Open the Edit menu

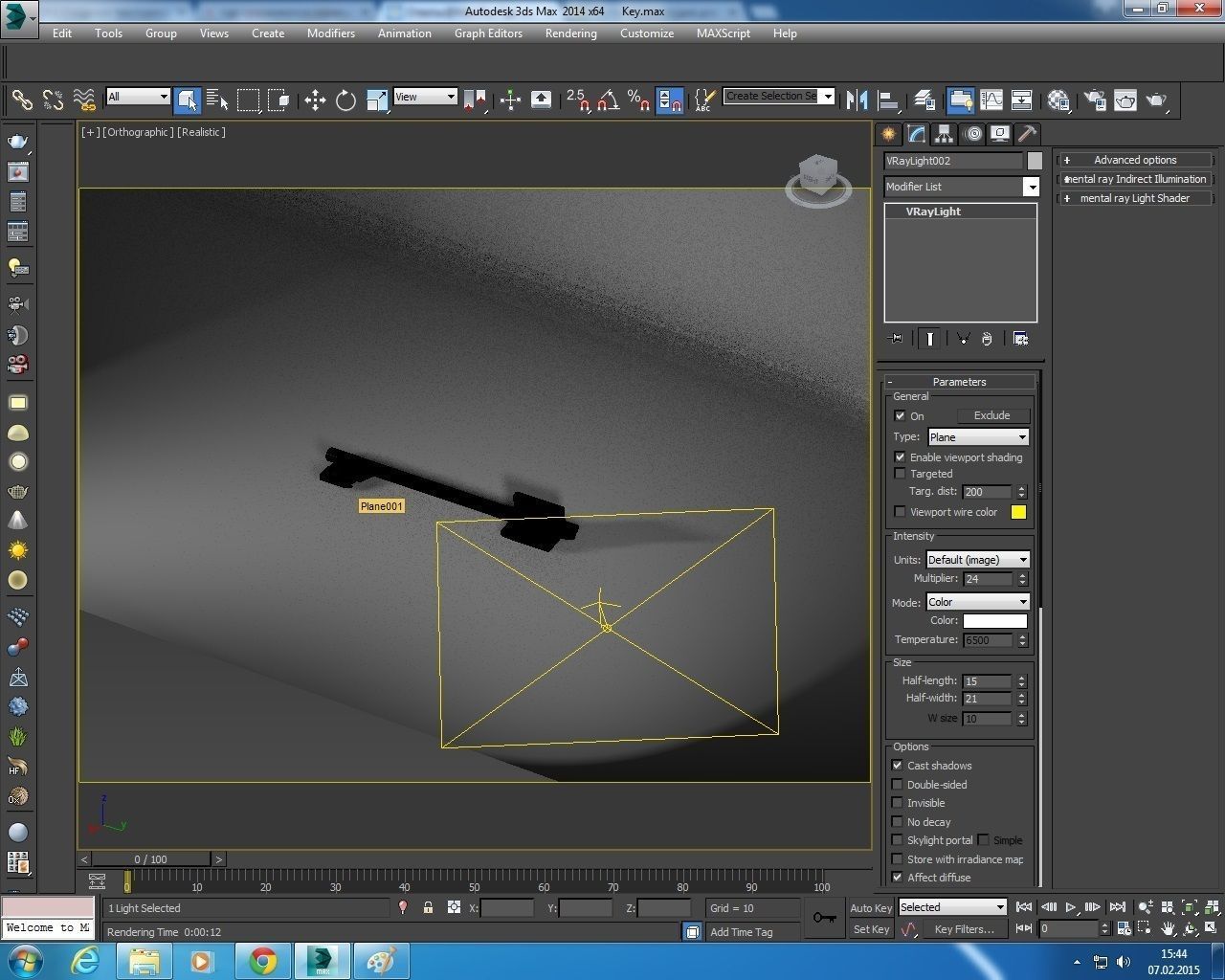(62, 33)
